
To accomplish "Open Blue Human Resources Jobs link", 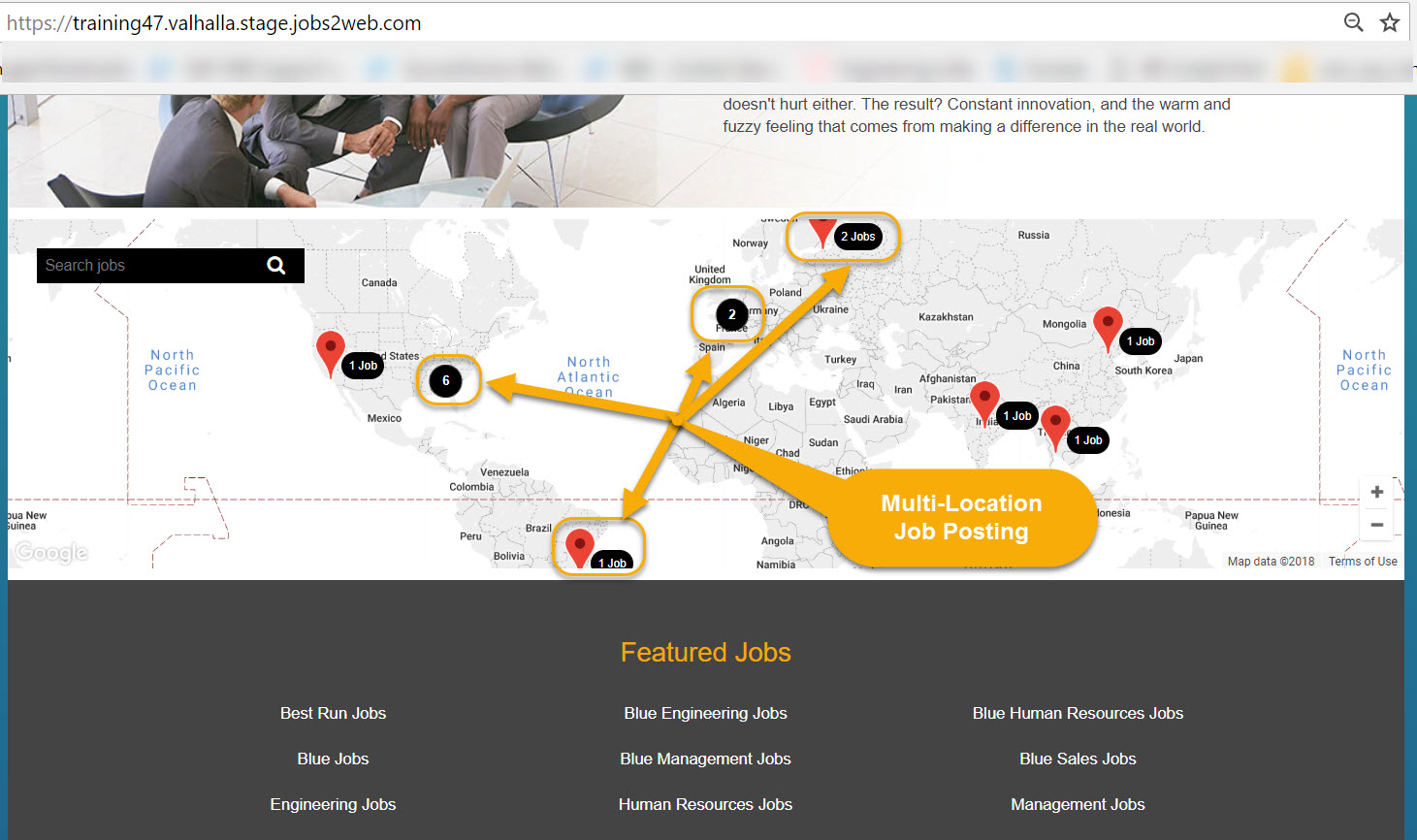I will [x=1078, y=713].
